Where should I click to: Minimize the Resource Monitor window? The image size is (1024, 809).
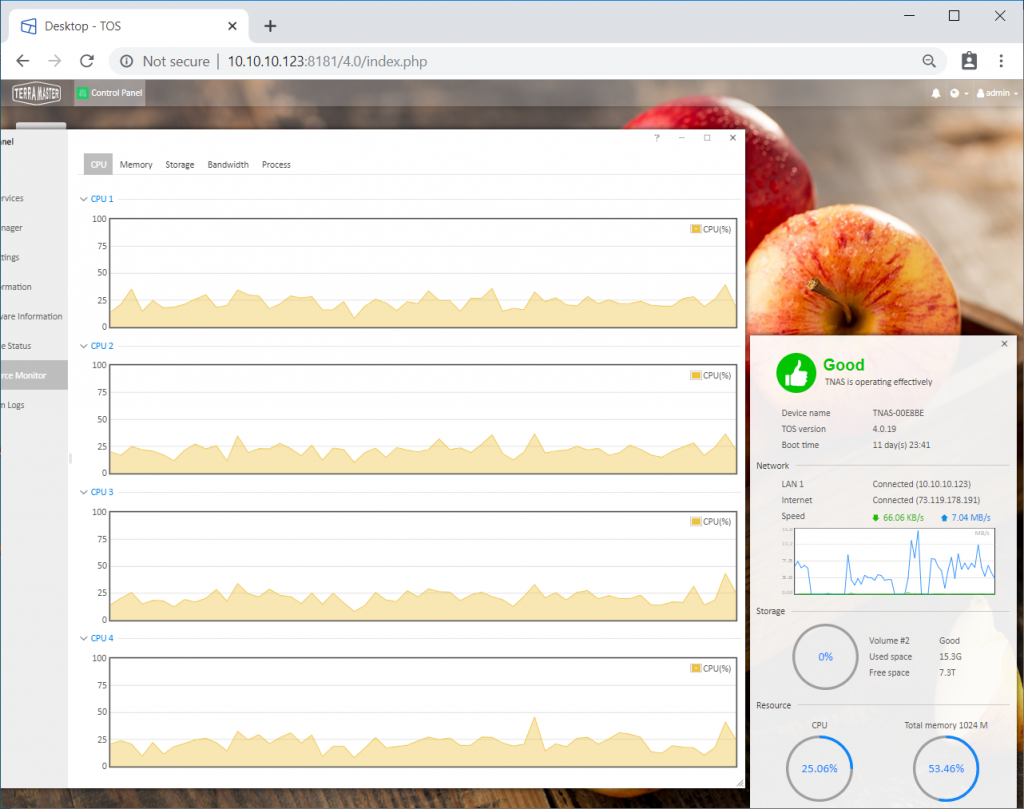point(682,138)
